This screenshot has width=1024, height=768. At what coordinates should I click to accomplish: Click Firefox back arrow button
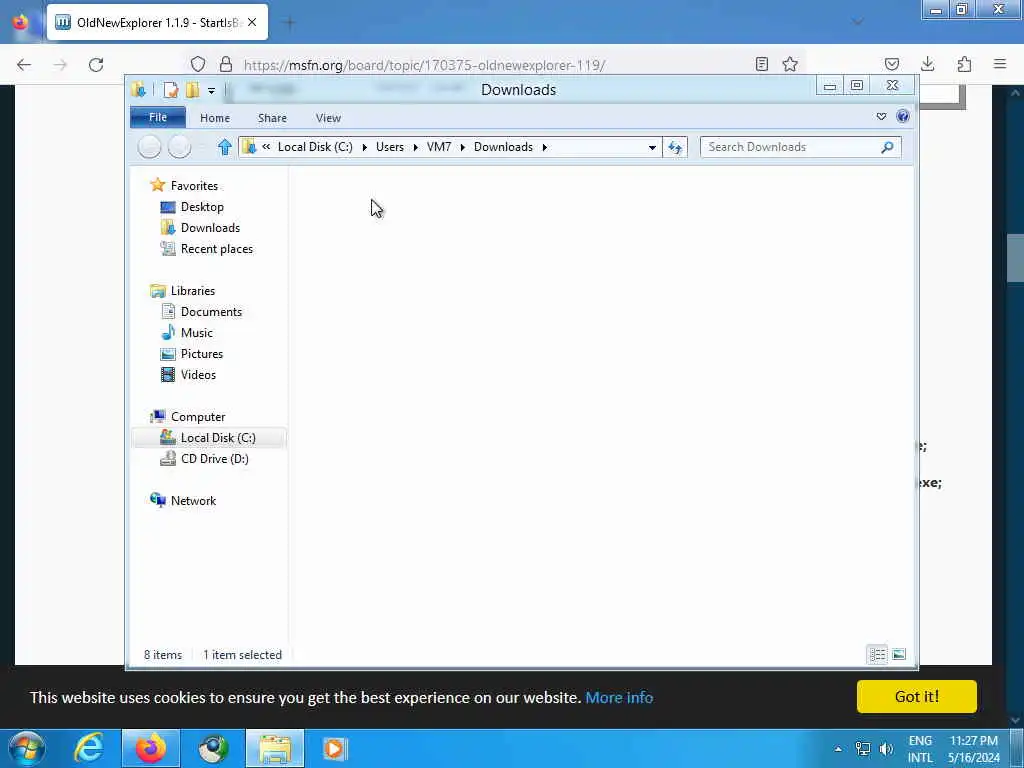coord(24,65)
